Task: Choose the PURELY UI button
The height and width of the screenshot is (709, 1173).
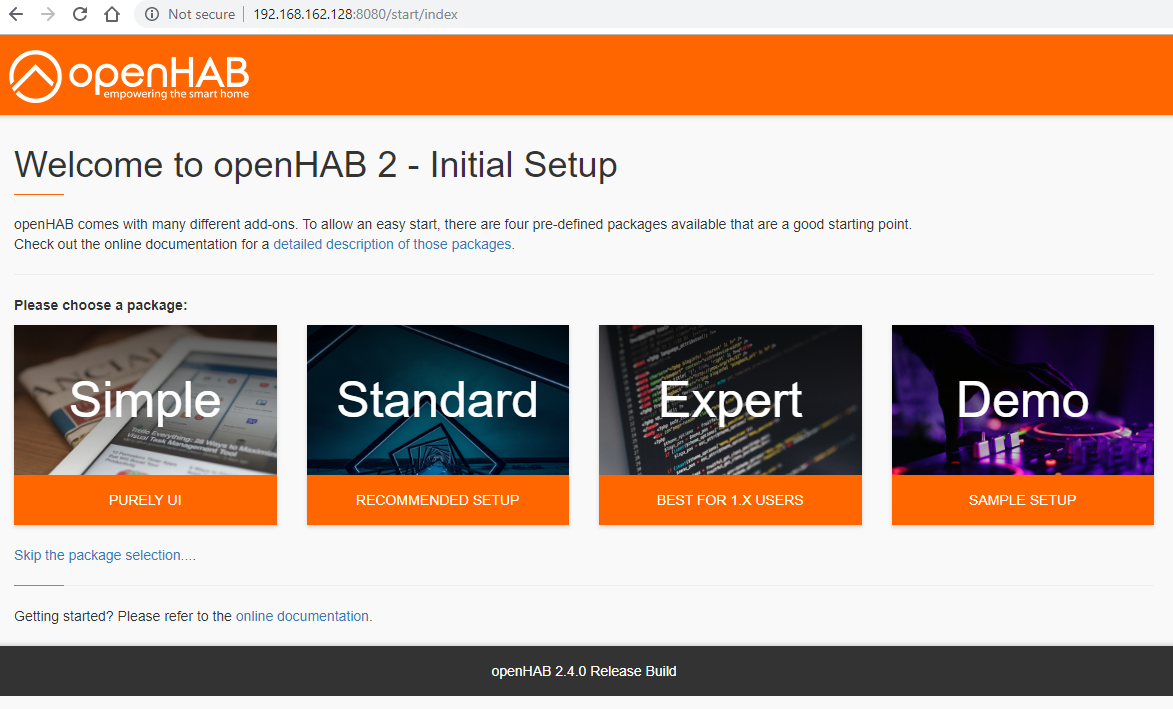Action: (x=145, y=500)
